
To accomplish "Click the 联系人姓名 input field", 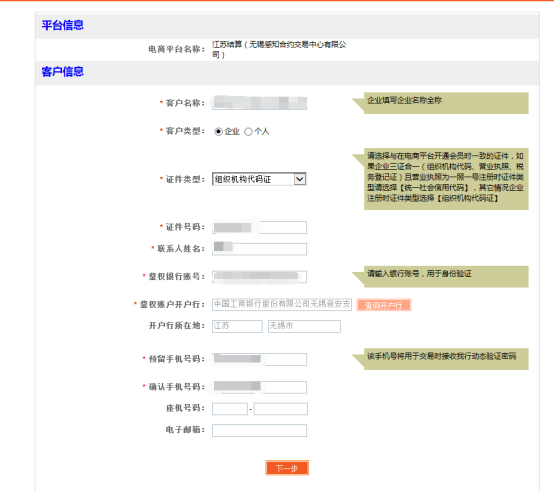I will 259,249.
